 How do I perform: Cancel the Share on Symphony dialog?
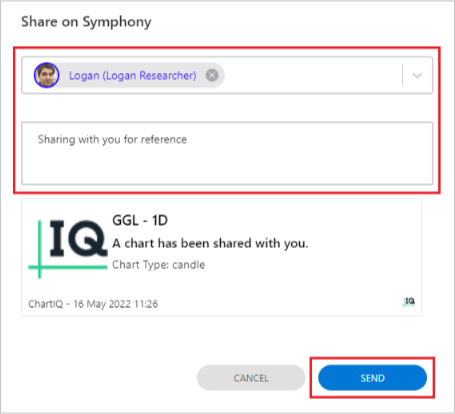point(251,378)
